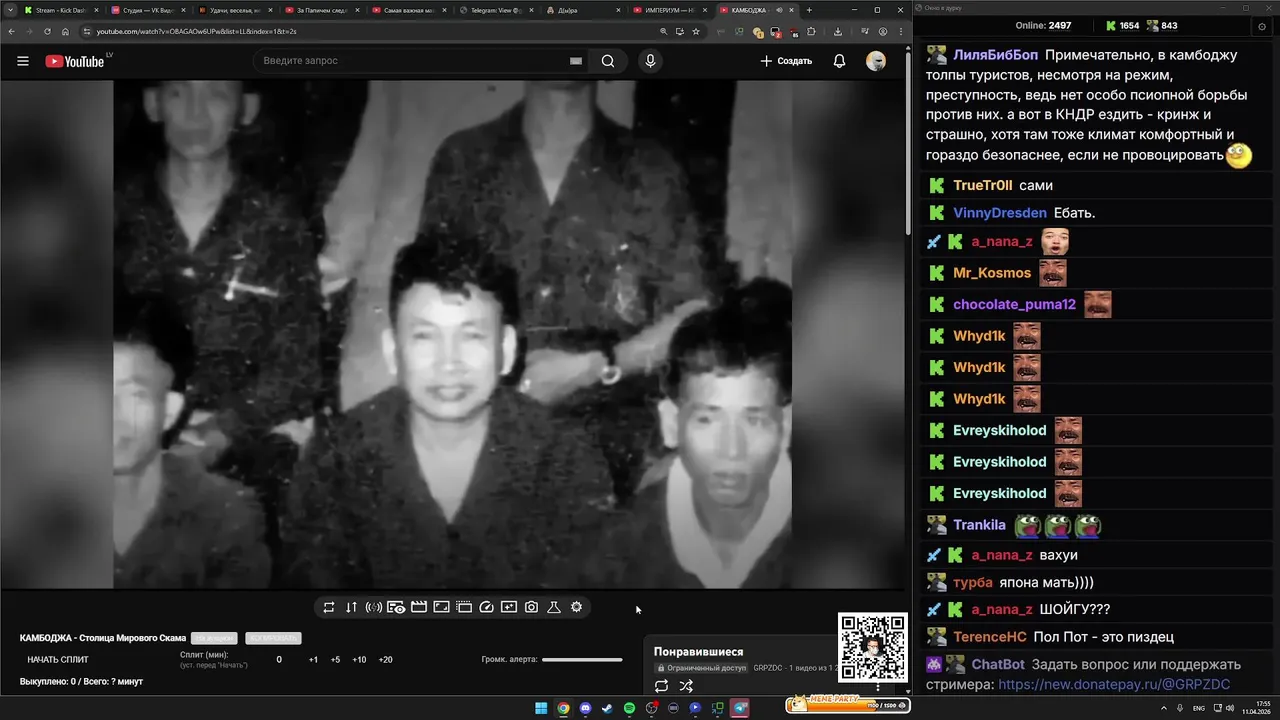Switch to Студия — VK Видео tab

tap(150, 10)
